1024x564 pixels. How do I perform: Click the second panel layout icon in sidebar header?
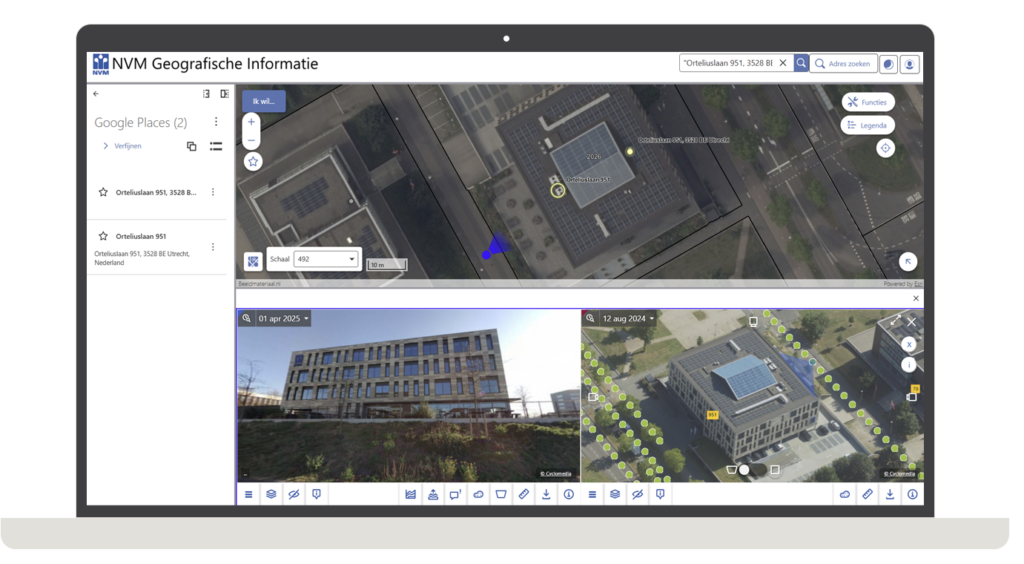pyautogui.click(x=225, y=94)
